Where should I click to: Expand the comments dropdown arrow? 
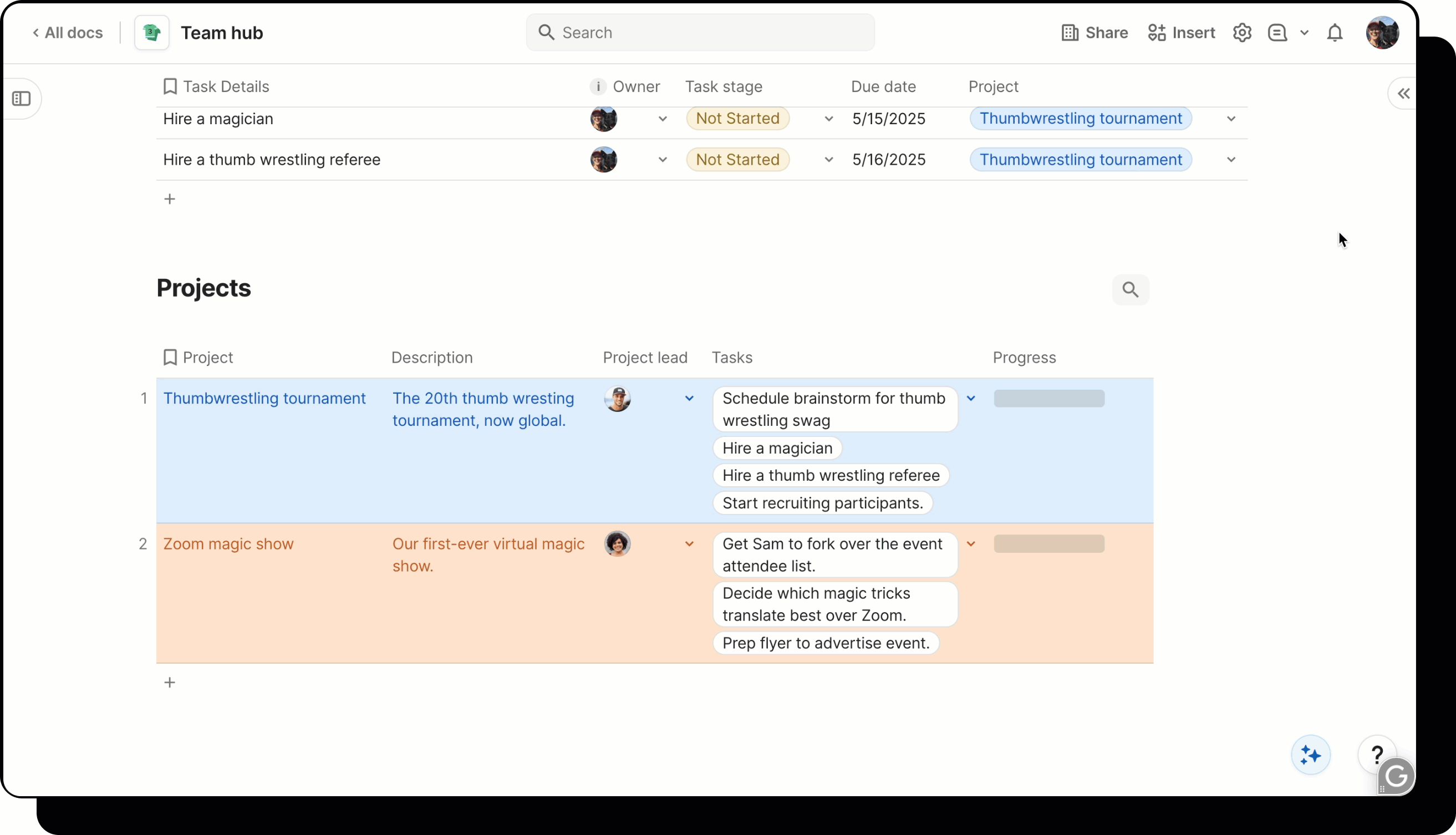pos(1304,33)
